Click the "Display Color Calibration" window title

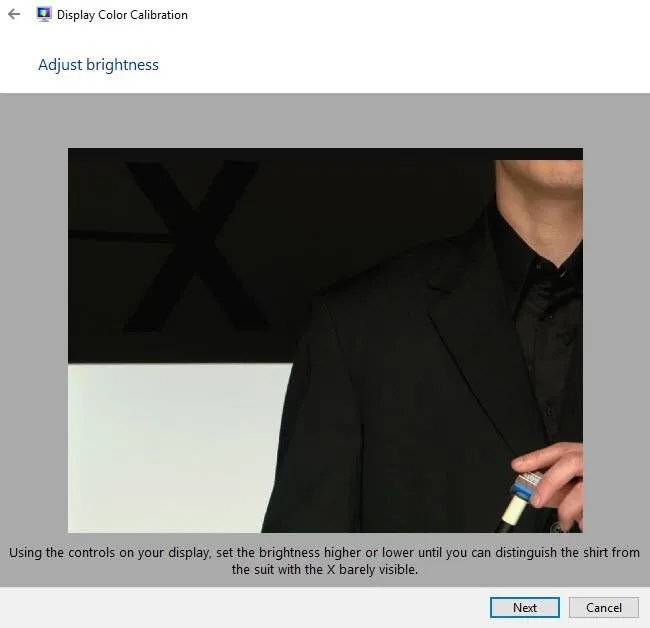click(122, 15)
